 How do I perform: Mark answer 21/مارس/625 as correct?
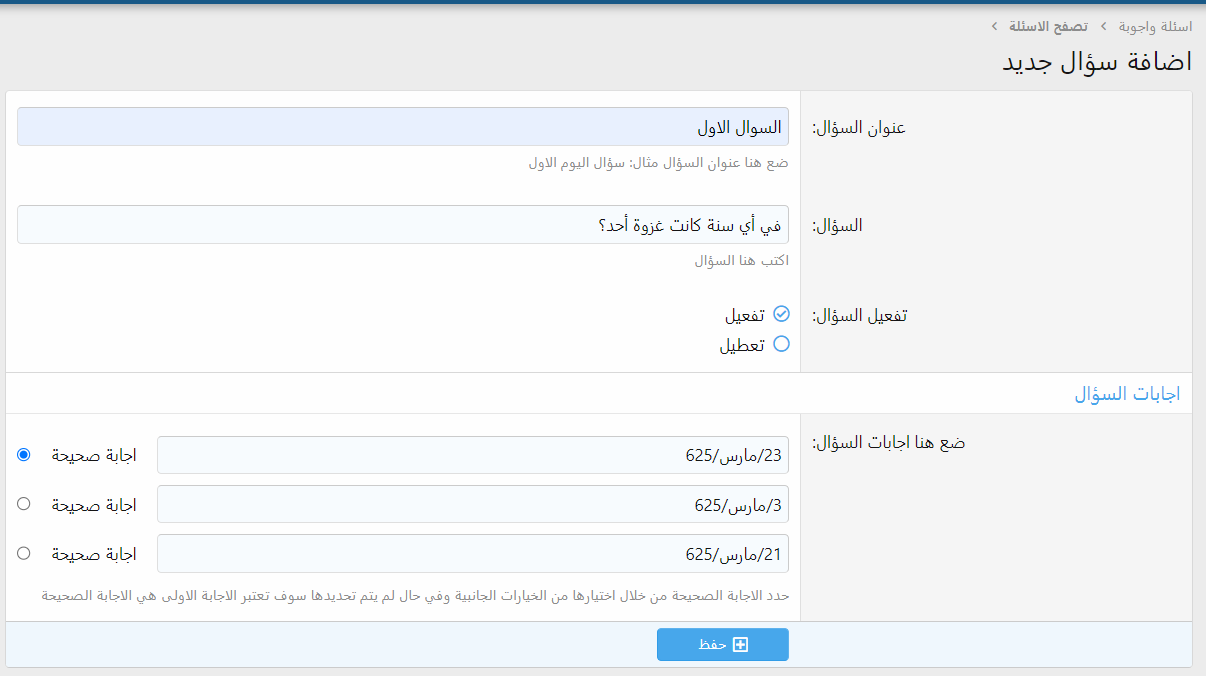pyautogui.click(x=24, y=553)
